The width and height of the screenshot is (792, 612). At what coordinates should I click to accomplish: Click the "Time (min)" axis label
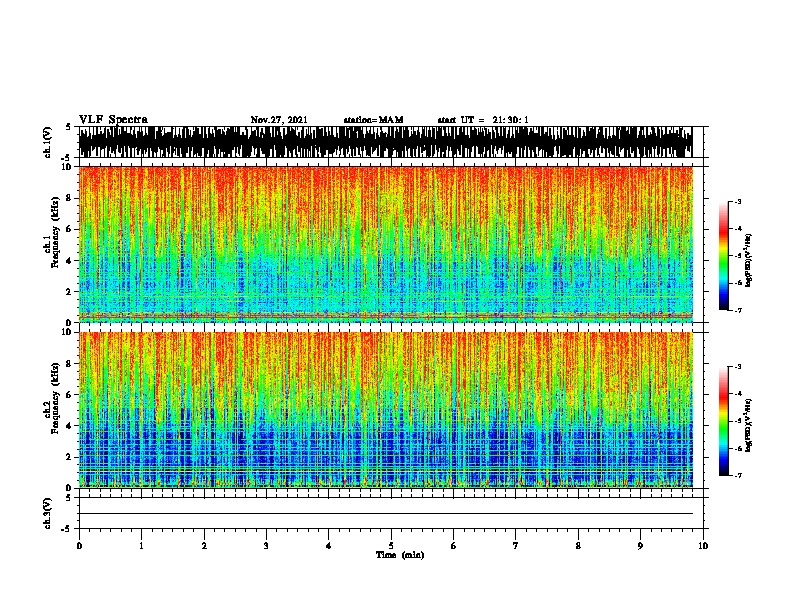400,555
